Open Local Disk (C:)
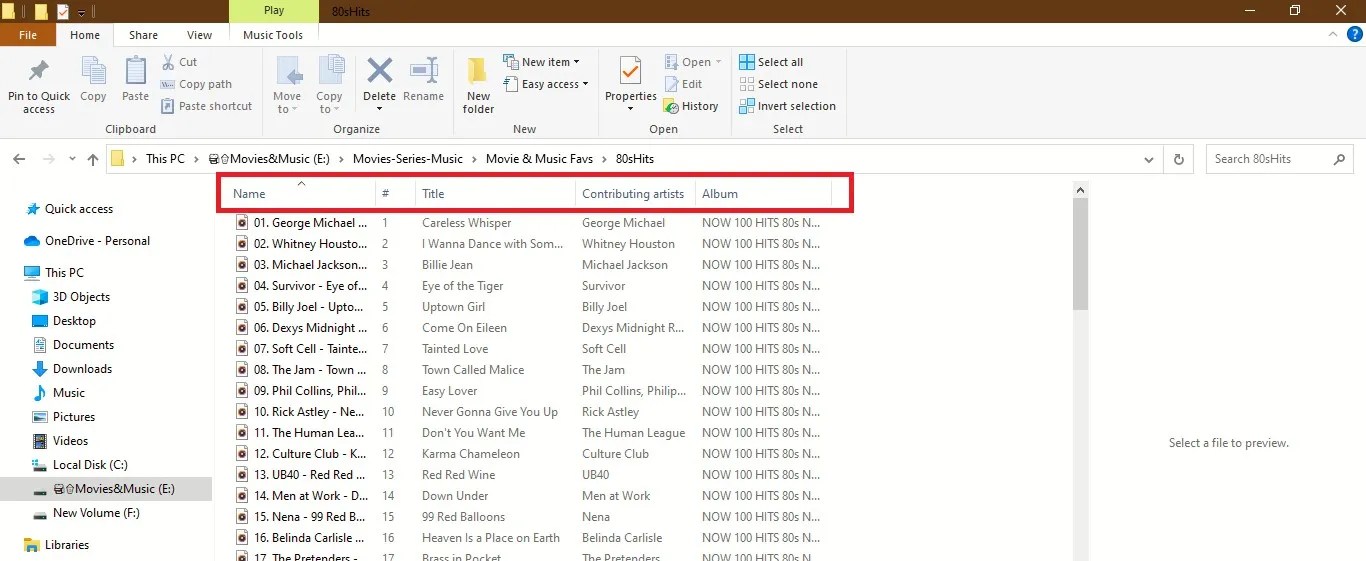 coord(90,465)
